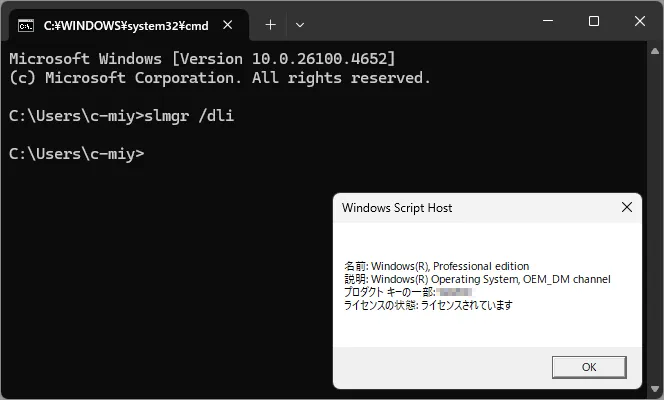
Task: Click the terminal scrollbar up arrow
Action: point(655,51)
